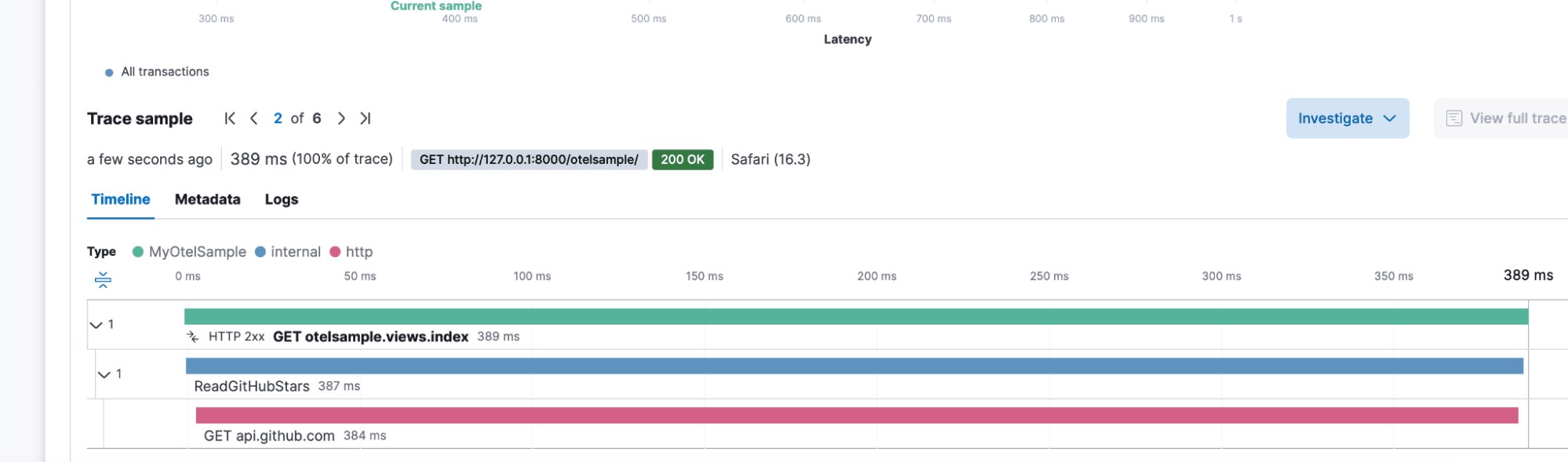
Task: Go to first trace sample
Action: pyautogui.click(x=230, y=118)
